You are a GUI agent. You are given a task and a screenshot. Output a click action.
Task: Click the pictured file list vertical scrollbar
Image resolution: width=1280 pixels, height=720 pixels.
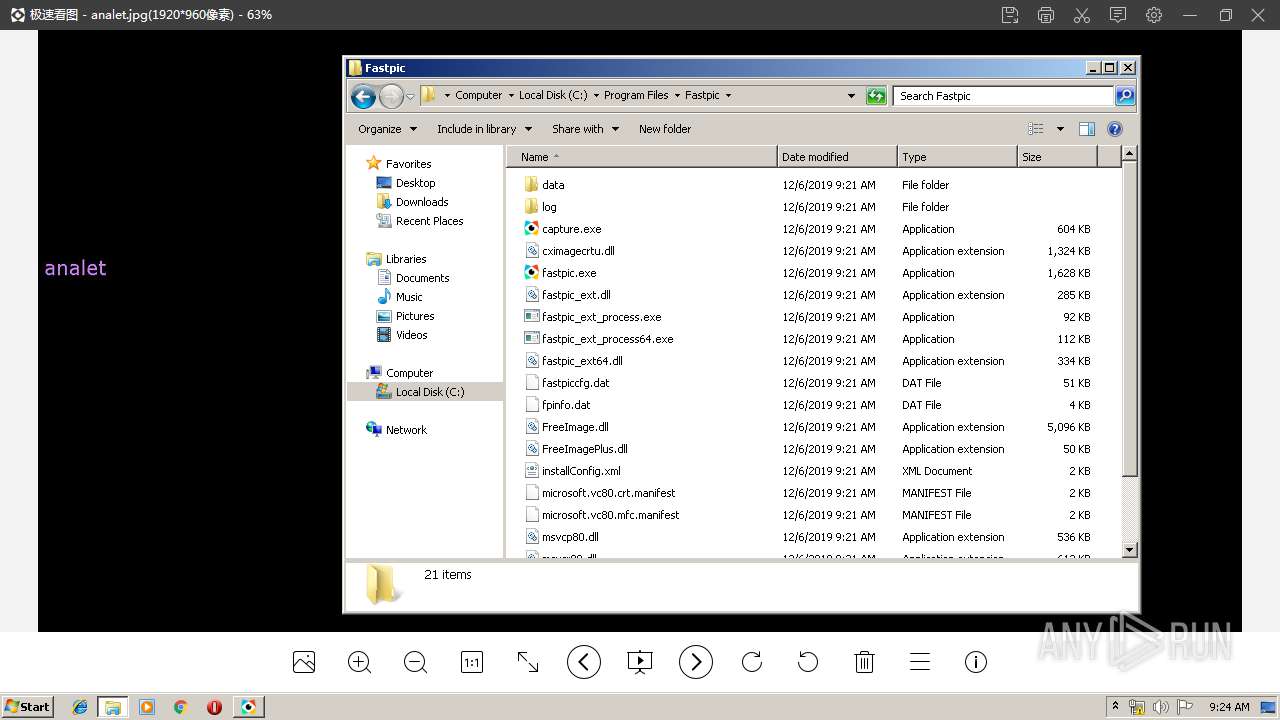click(x=1130, y=351)
